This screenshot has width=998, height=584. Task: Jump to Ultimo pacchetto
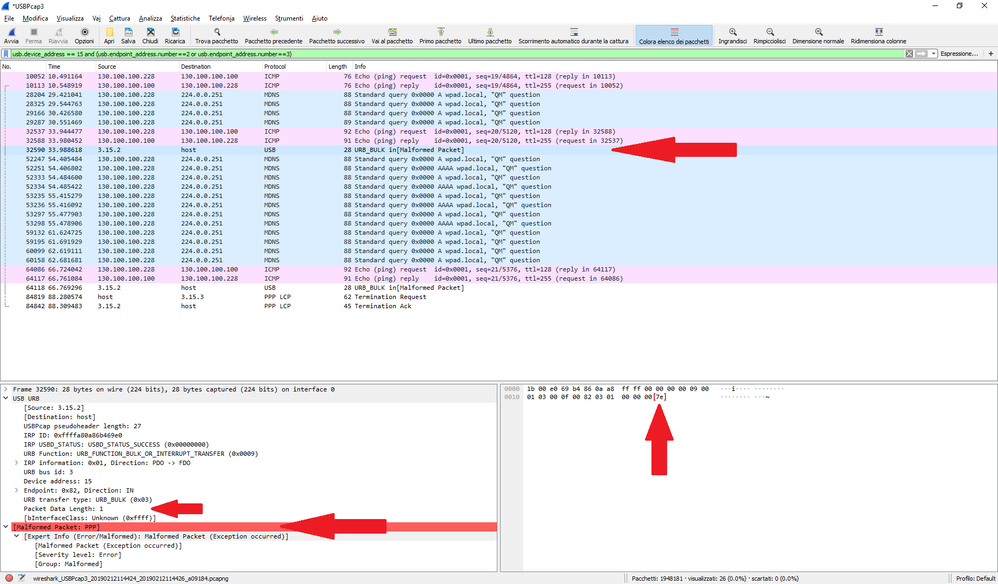(x=489, y=36)
